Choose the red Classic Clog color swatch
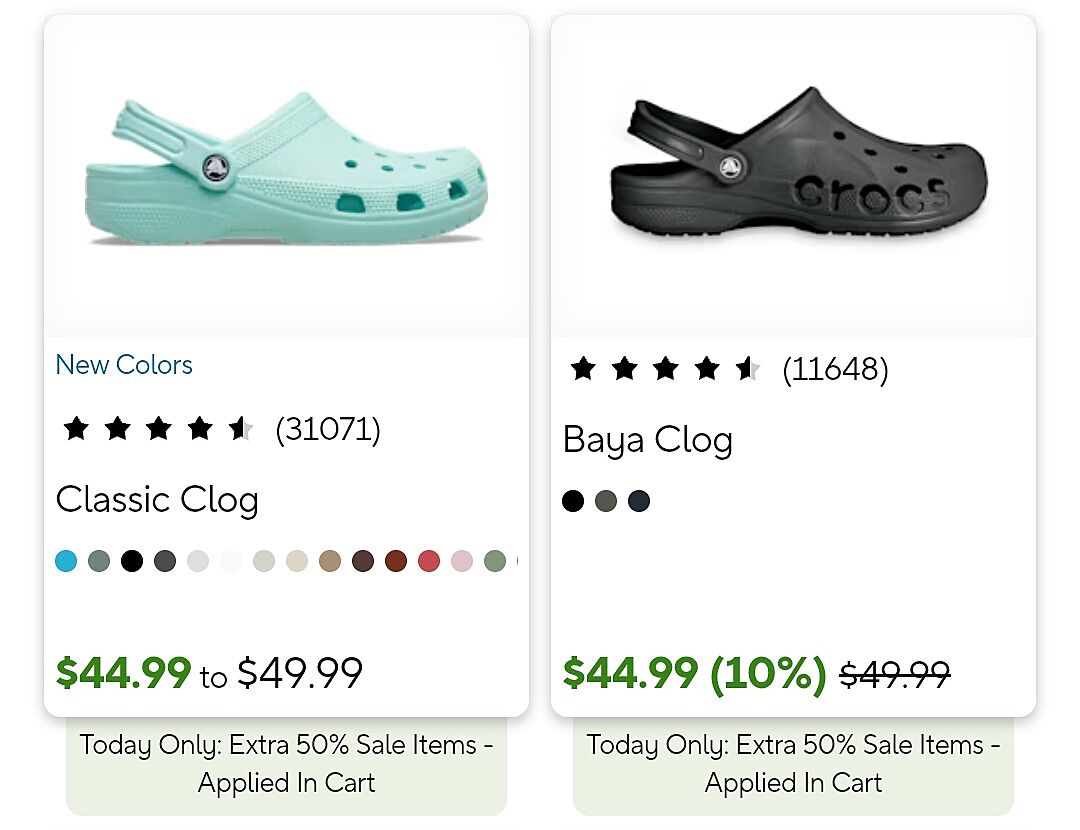1080x830 pixels. tap(429, 561)
